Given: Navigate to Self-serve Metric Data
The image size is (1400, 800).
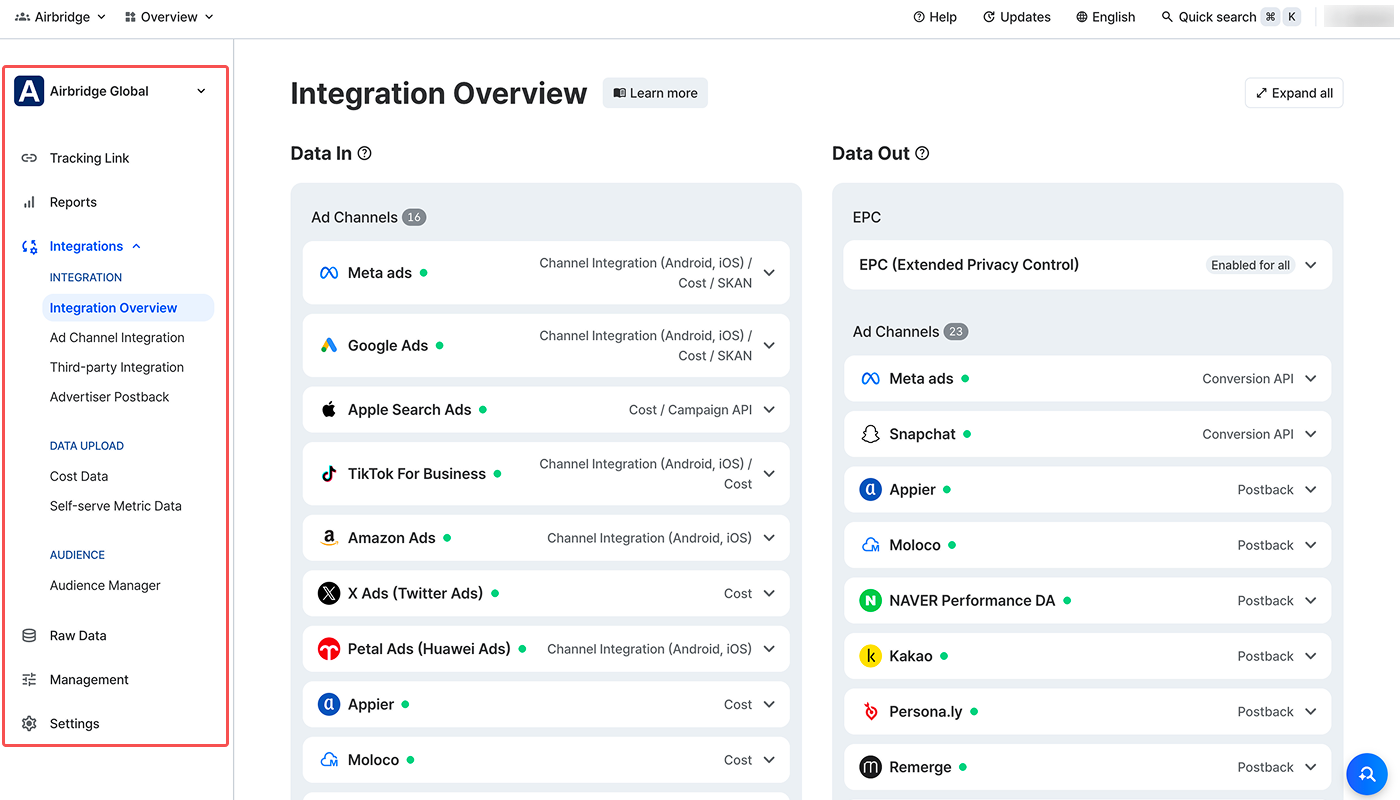Looking at the screenshot, I should click(x=116, y=507).
